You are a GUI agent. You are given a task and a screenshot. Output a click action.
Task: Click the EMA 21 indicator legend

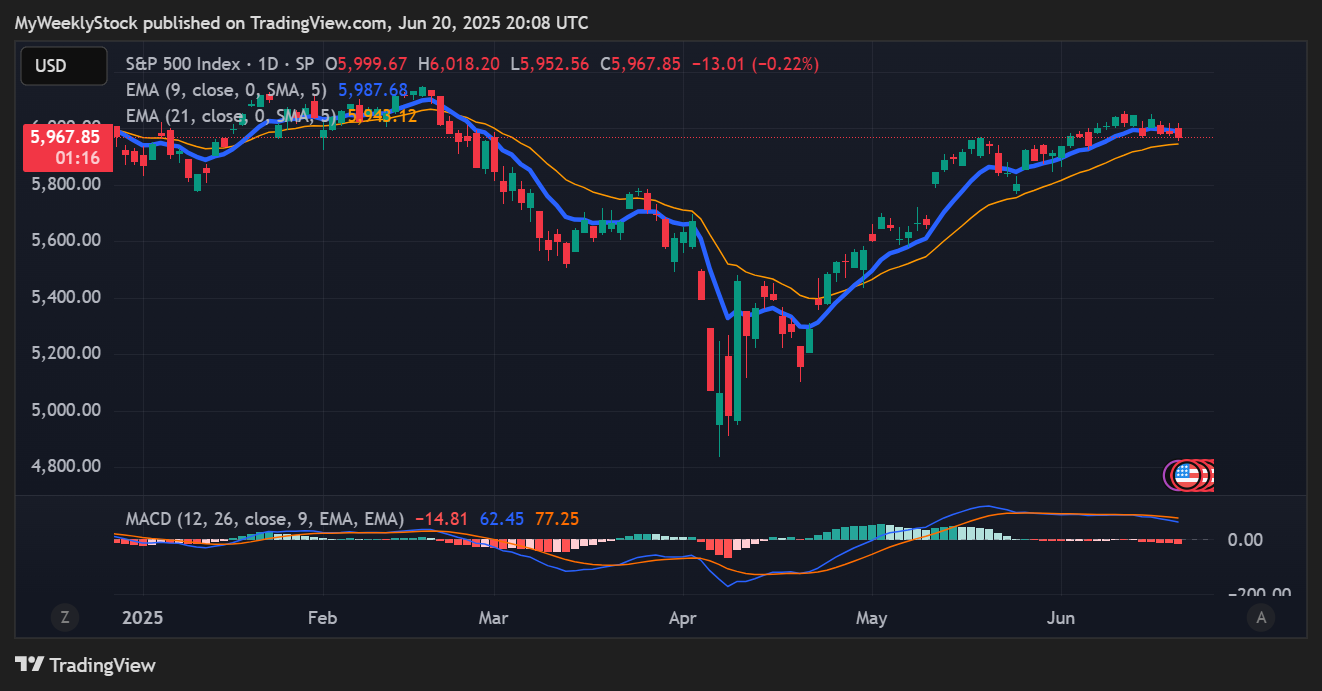pyautogui.click(x=230, y=116)
